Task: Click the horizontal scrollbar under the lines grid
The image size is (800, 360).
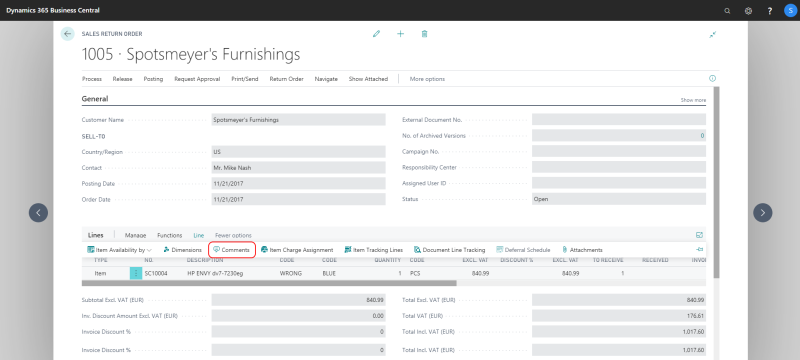Action: click(x=269, y=283)
